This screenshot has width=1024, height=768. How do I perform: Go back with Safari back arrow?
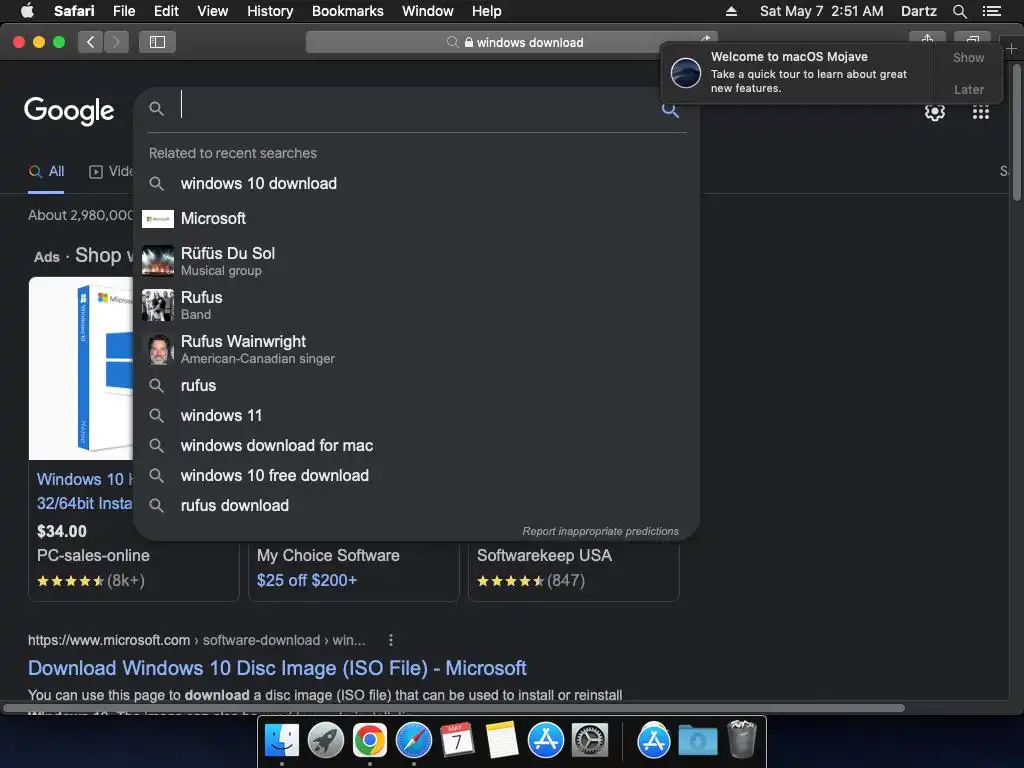click(91, 42)
